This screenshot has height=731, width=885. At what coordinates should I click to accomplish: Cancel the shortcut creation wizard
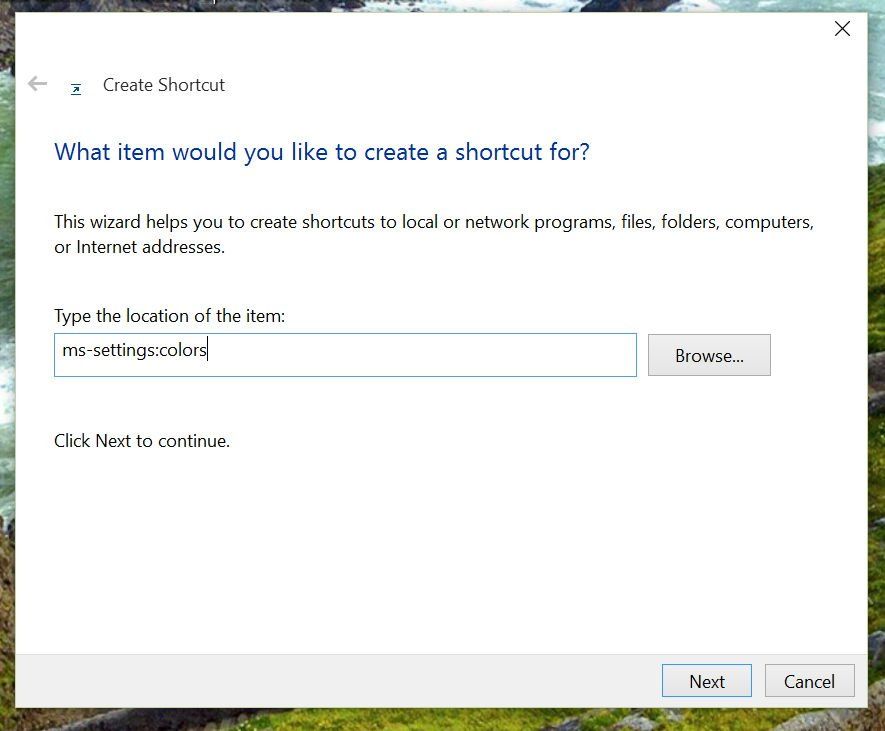pyautogui.click(x=809, y=680)
